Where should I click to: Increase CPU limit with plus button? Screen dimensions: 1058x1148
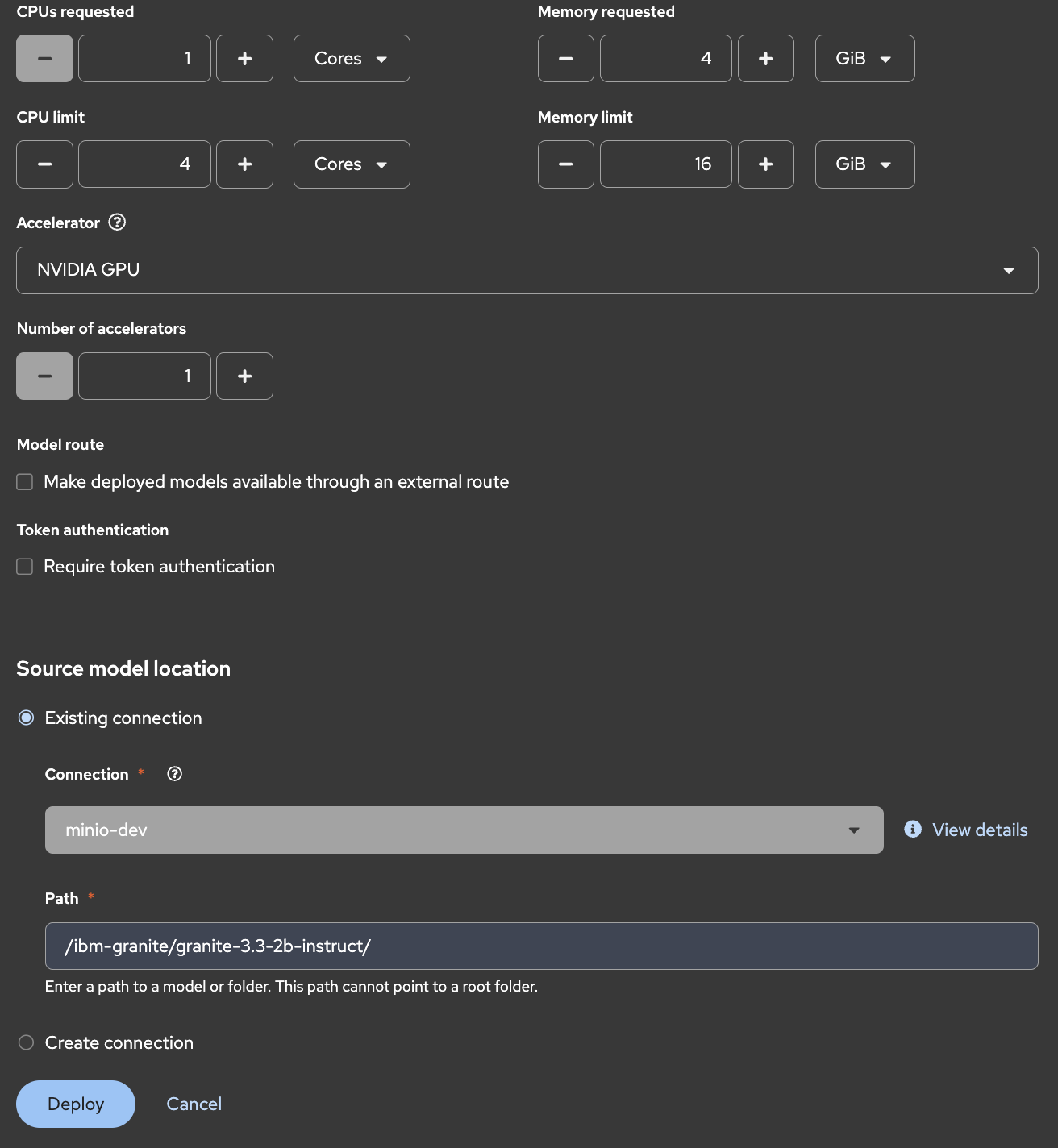(244, 164)
